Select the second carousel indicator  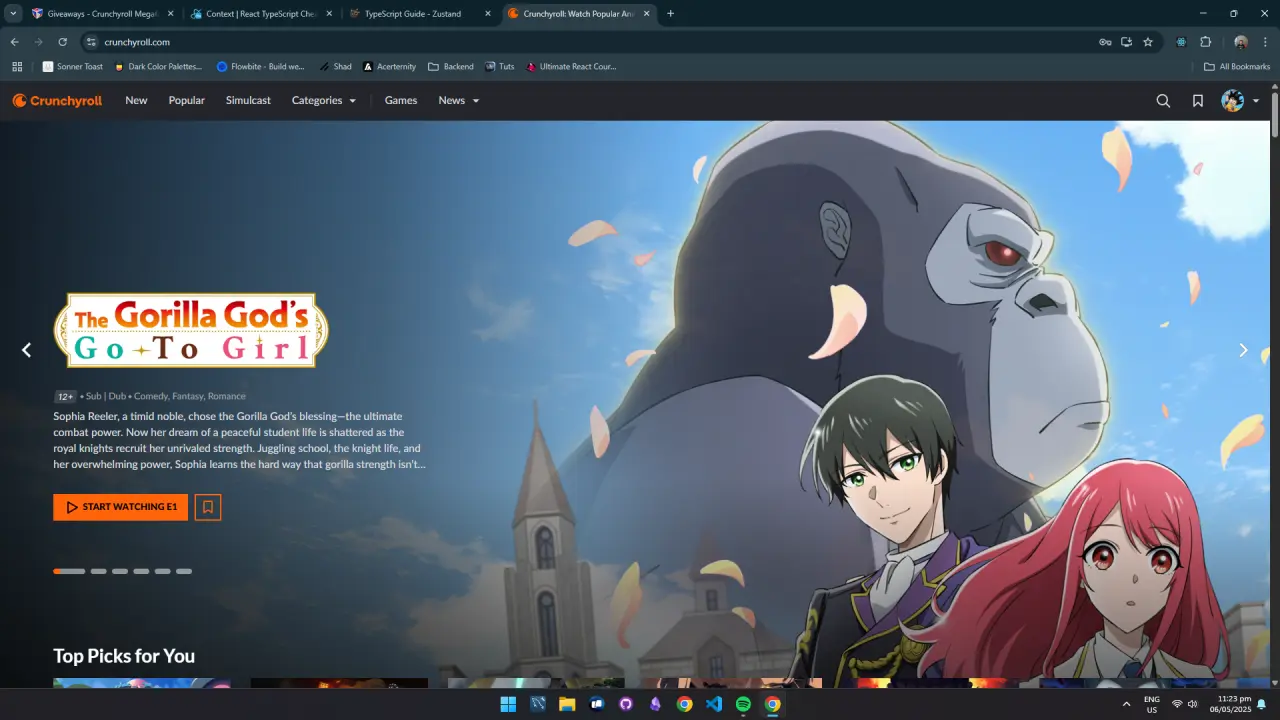coord(98,571)
